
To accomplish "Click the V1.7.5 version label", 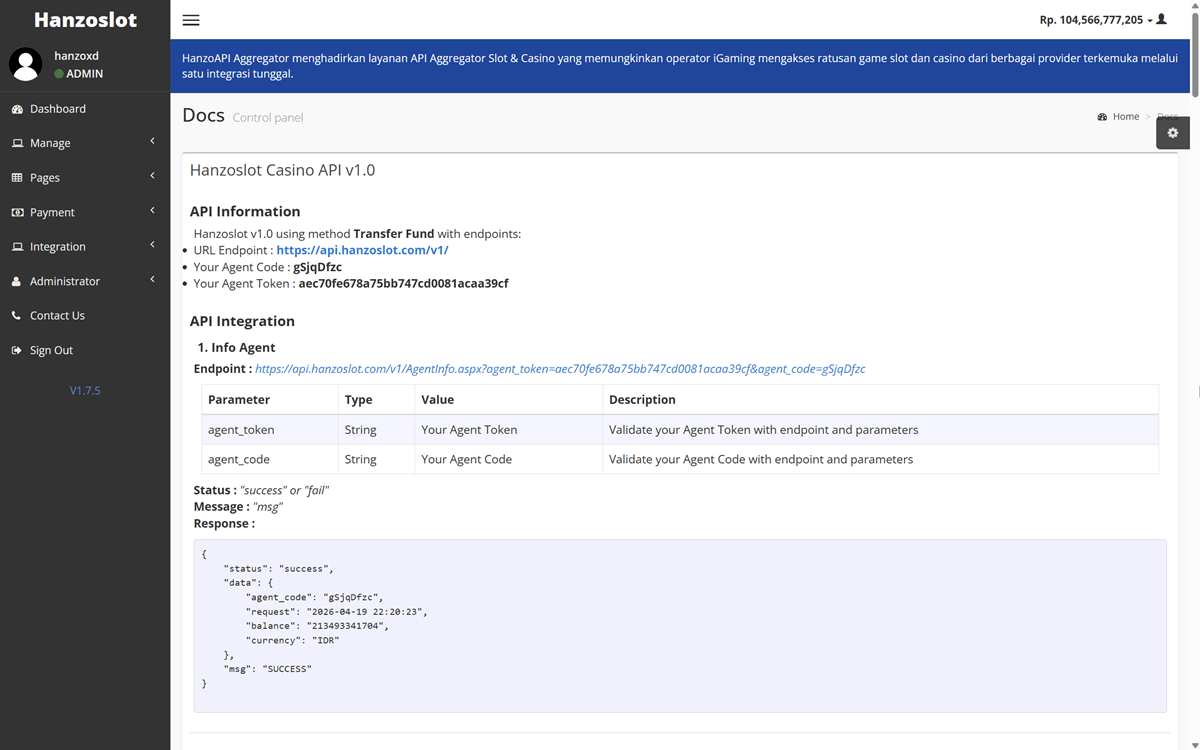I will tap(85, 391).
